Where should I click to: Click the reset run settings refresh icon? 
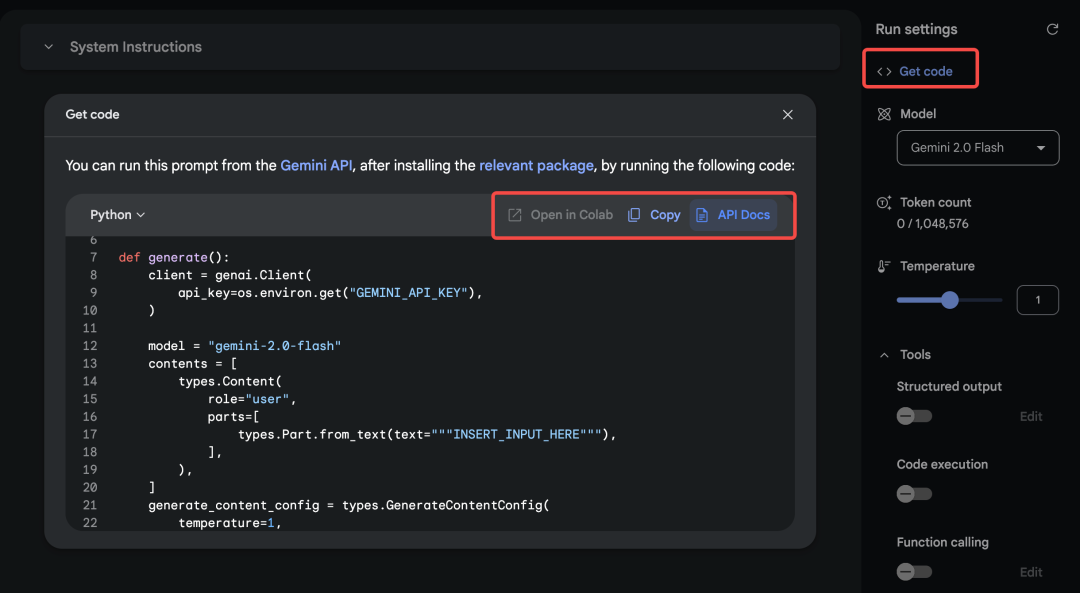pyautogui.click(x=1052, y=30)
